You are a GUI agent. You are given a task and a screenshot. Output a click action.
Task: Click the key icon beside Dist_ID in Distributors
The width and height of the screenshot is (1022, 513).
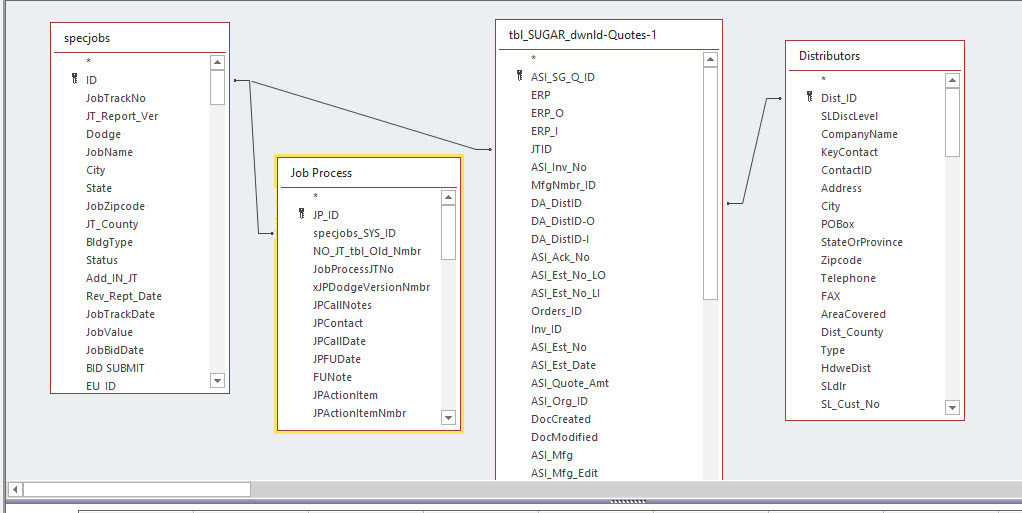pos(810,98)
